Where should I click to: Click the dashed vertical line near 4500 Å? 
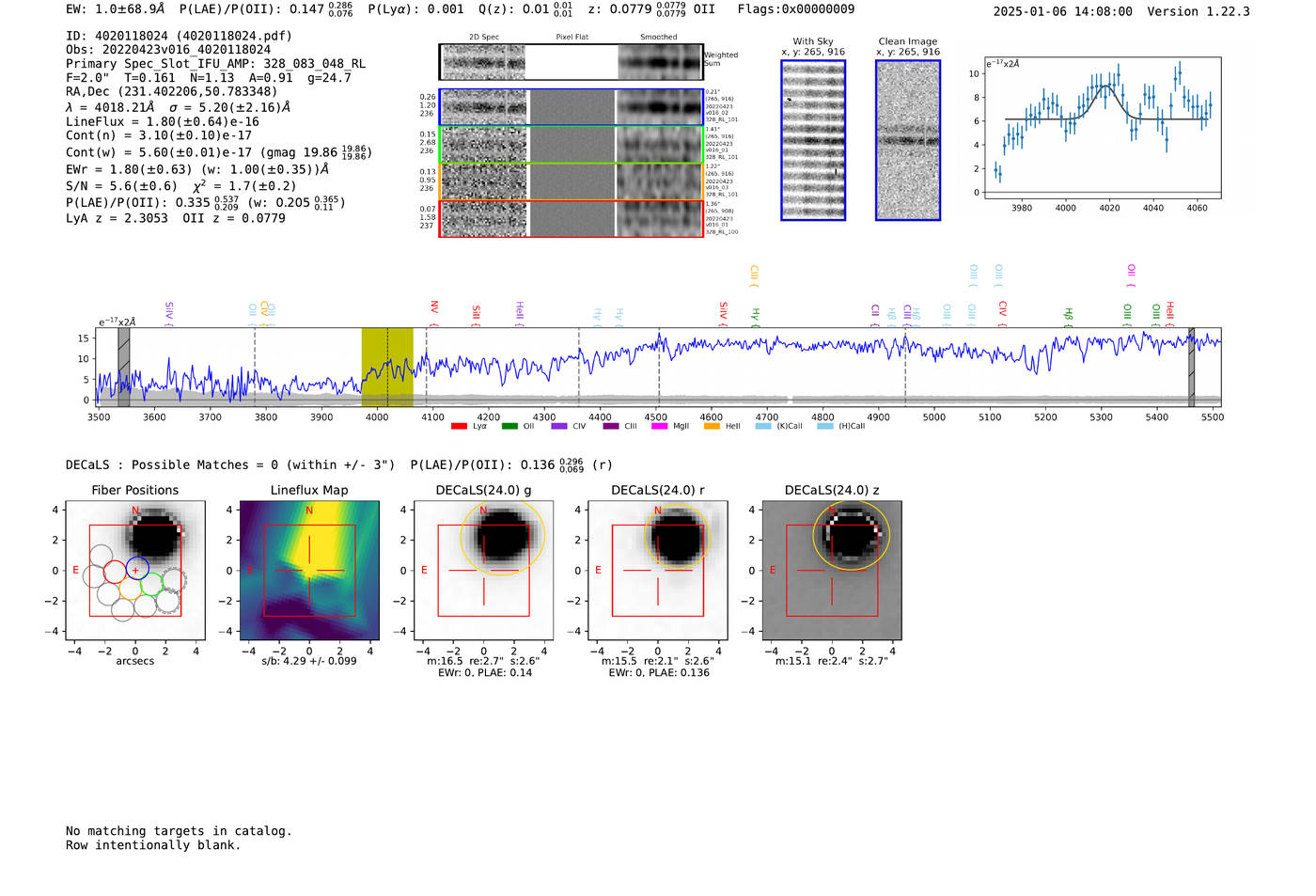(659, 367)
